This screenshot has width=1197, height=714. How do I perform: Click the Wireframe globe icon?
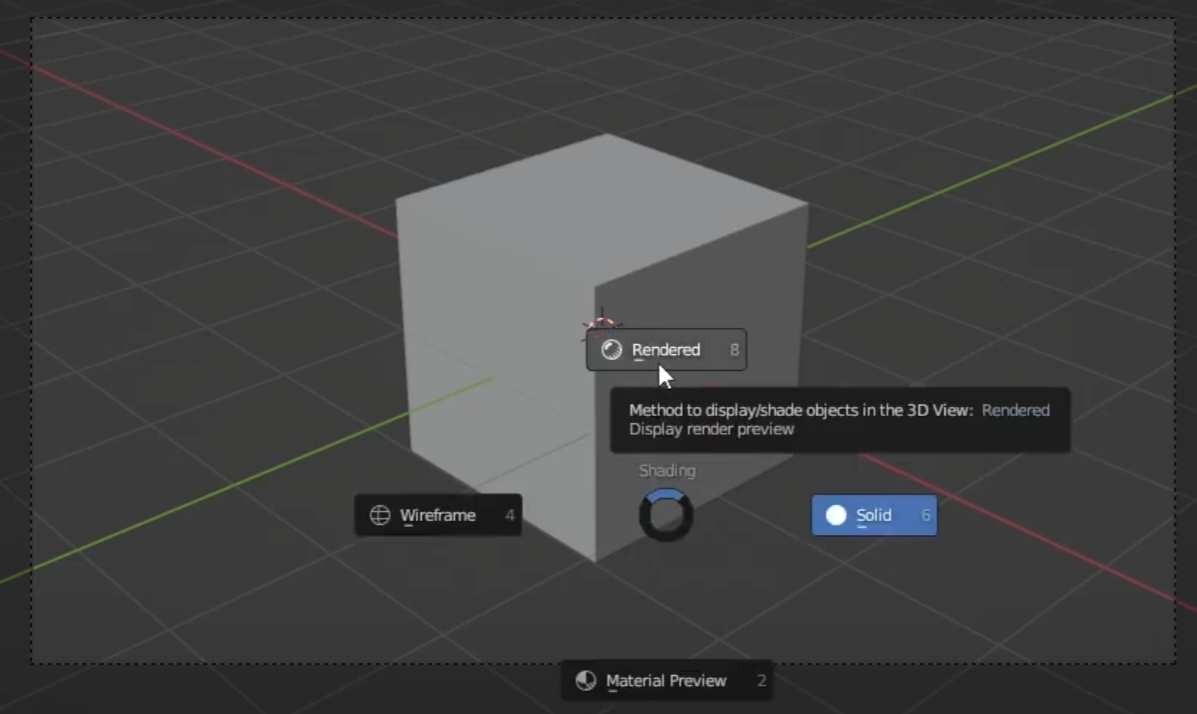pos(380,515)
